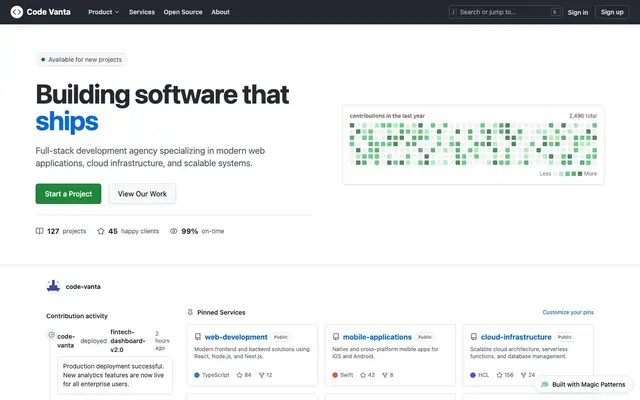
Task: Focus the Search or jump to field
Action: point(505,12)
